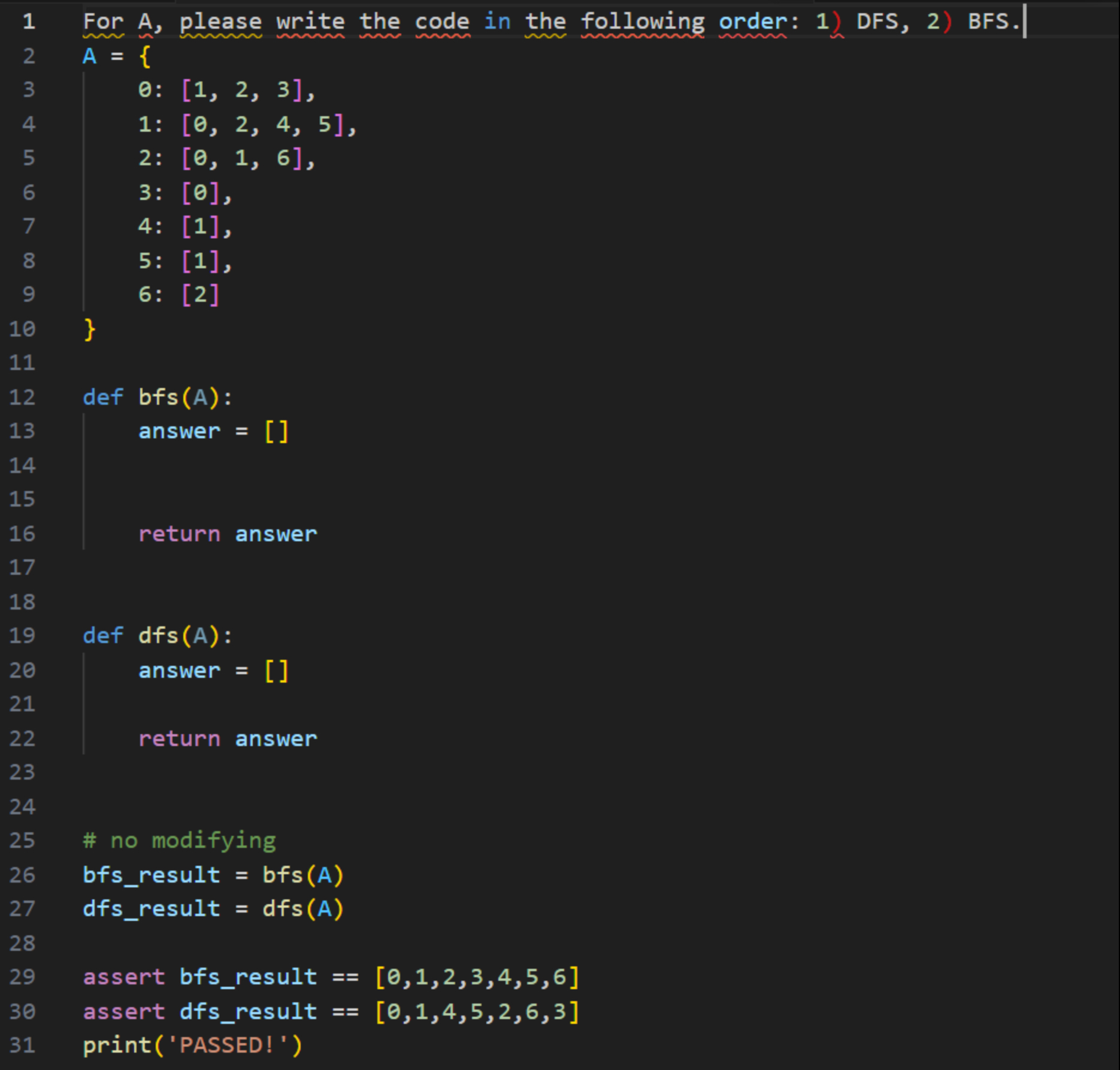This screenshot has height=1070, width=1120.
Task: Select the word answer on line 13
Action: pyautogui.click(x=179, y=431)
